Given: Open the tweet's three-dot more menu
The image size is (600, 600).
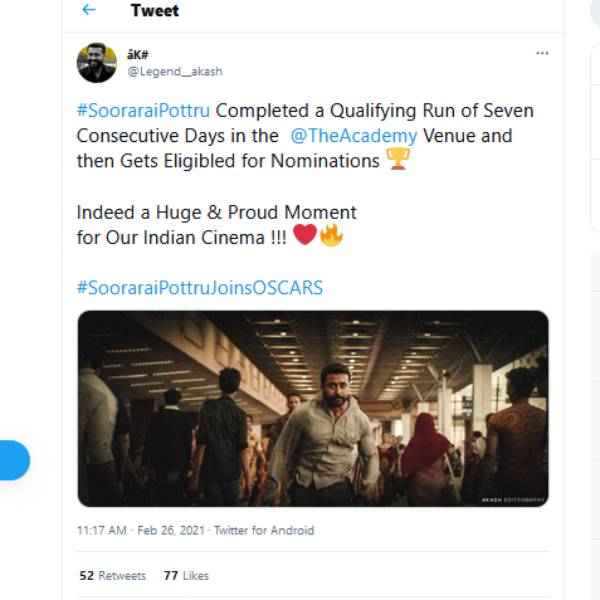Looking at the screenshot, I should click(x=542, y=53).
